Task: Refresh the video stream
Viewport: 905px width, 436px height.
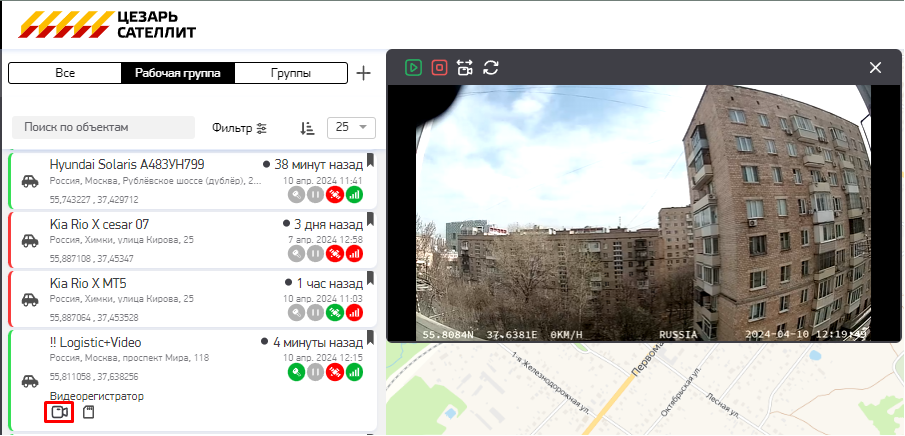Action: click(491, 68)
